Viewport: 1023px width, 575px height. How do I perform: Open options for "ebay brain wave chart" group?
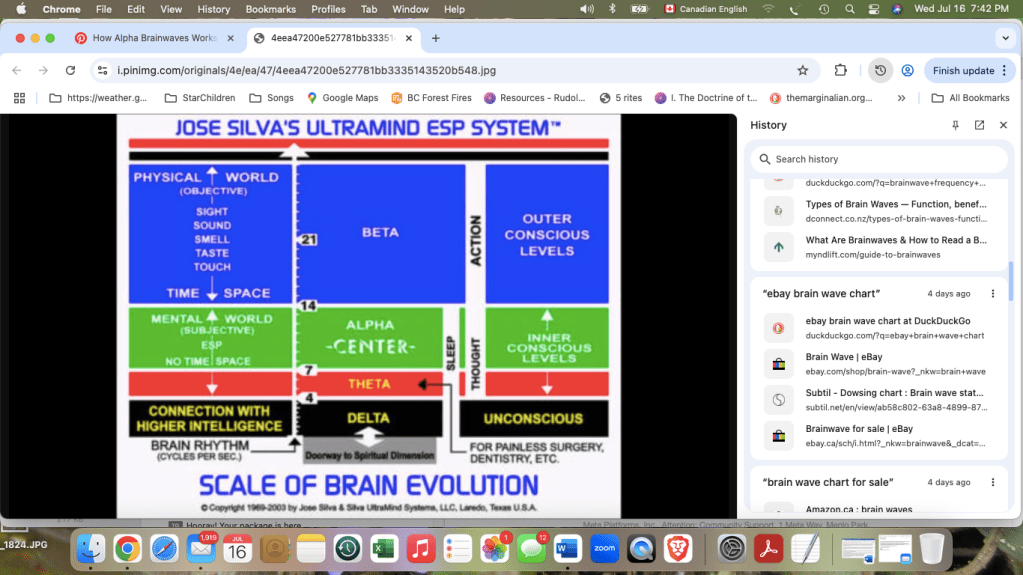[992, 294]
